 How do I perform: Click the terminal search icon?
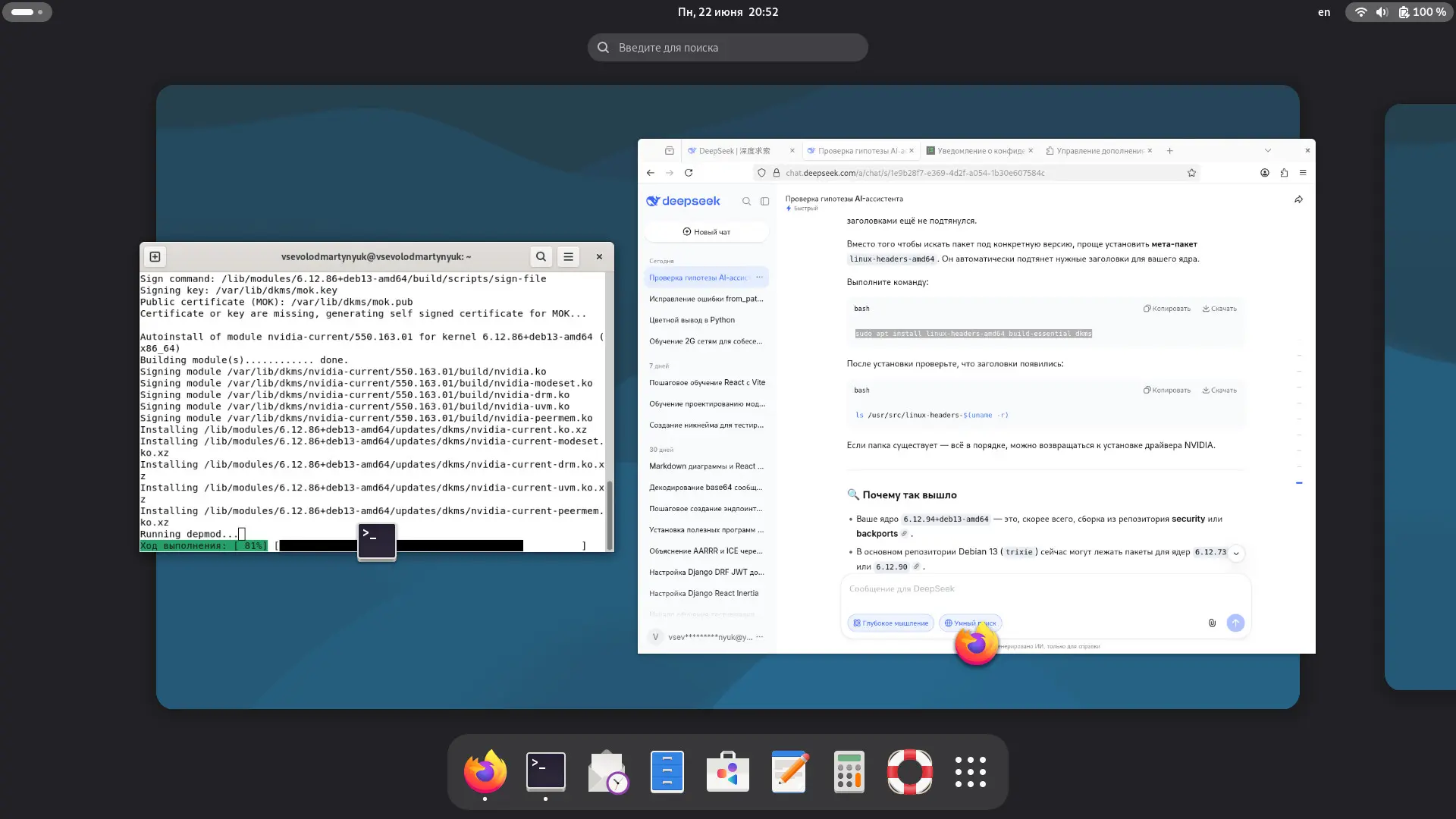tap(541, 257)
